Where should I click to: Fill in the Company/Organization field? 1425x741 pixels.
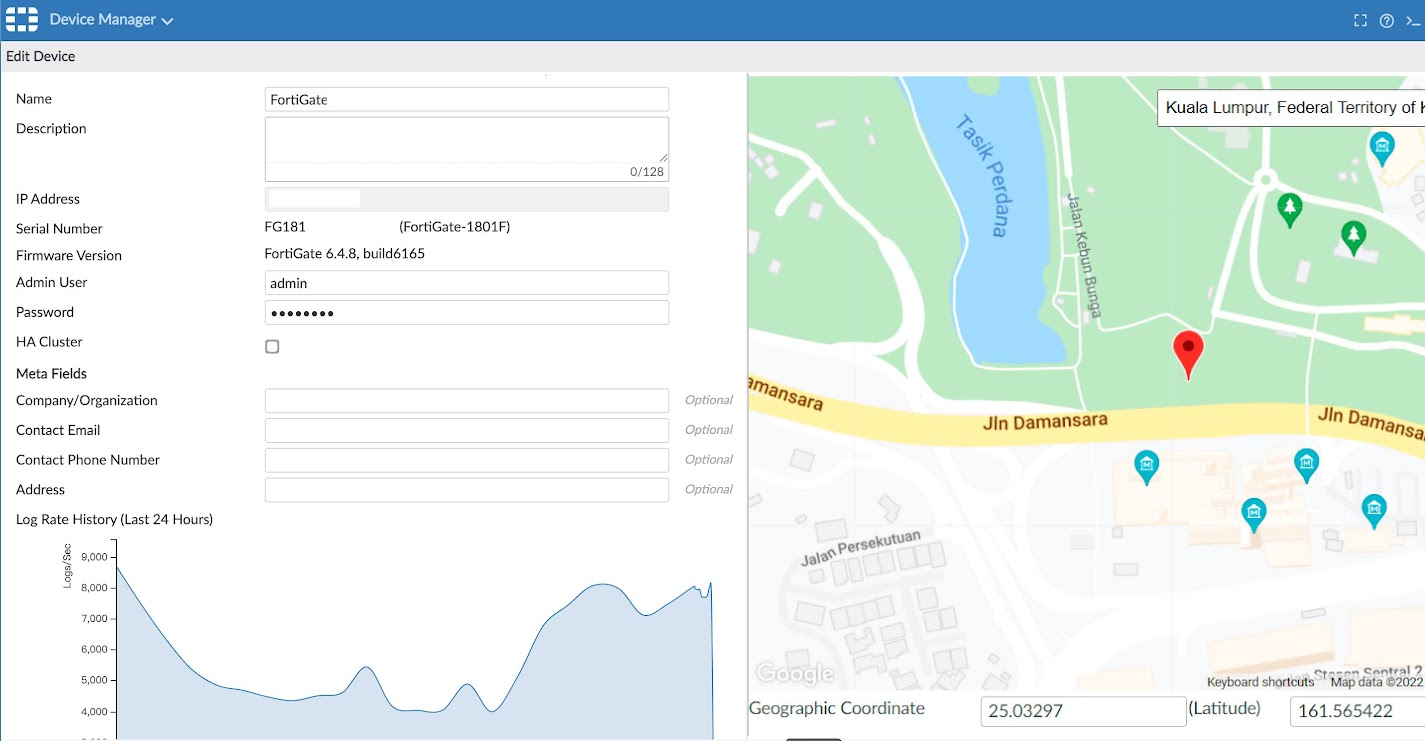pyautogui.click(x=467, y=401)
